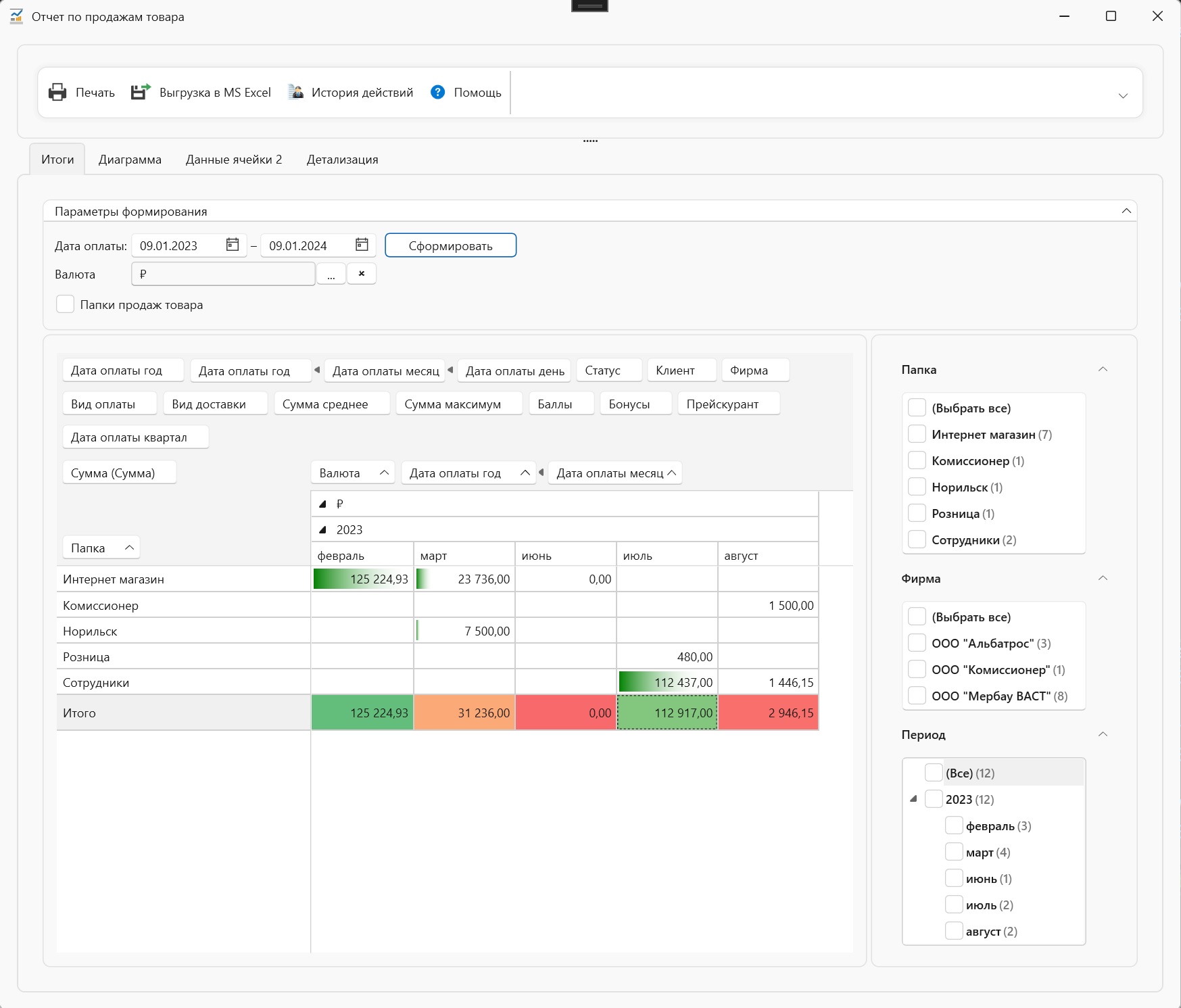The height and width of the screenshot is (1008, 1181).
Task: Check ООО "Альбатрос" (3) filter
Action: tap(917, 643)
